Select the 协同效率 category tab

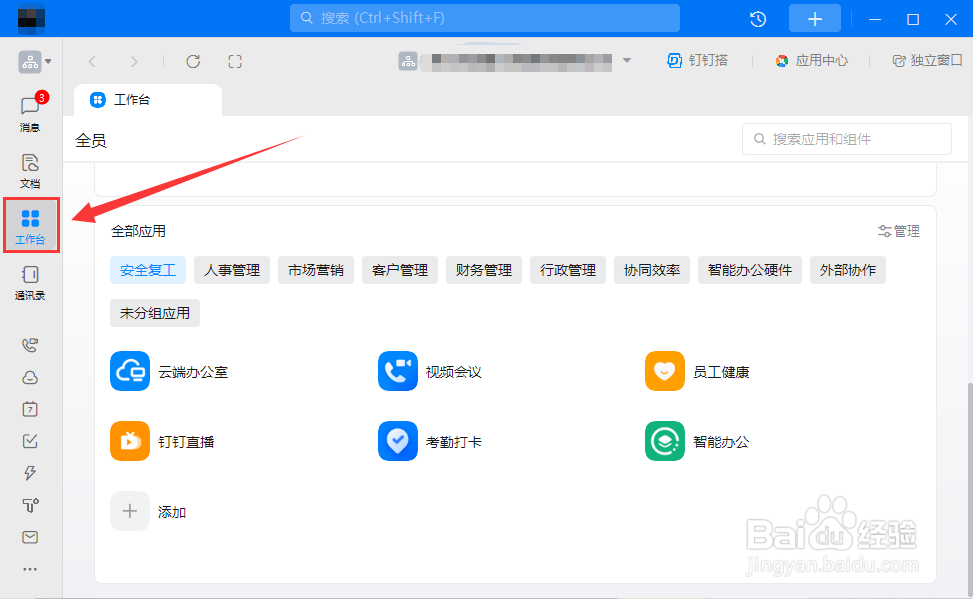click(652, 270)
